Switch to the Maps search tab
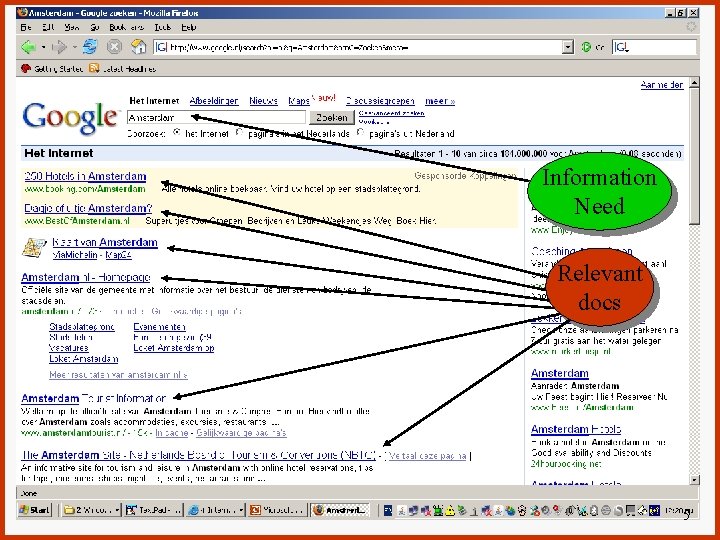This screenshot has height=540, width=720. [298, 101]
